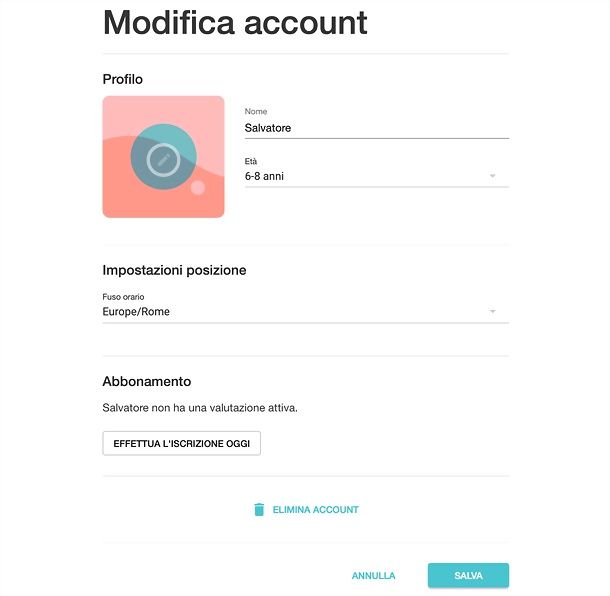The height and width of the screenshot is (596, 610).
Task: Focus the Nome field containing Salvatore
Action: [377, 128]
